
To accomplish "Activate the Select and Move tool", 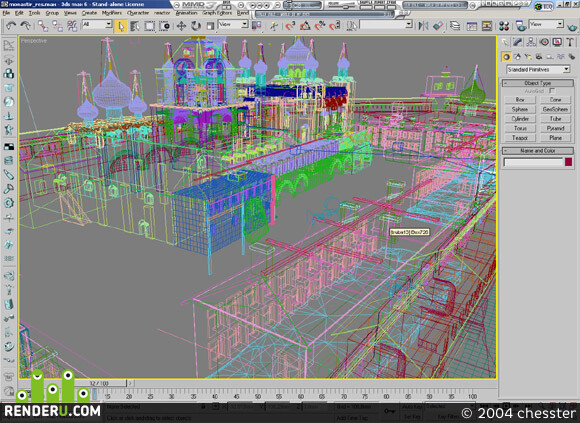I will (x=181, y=26).
